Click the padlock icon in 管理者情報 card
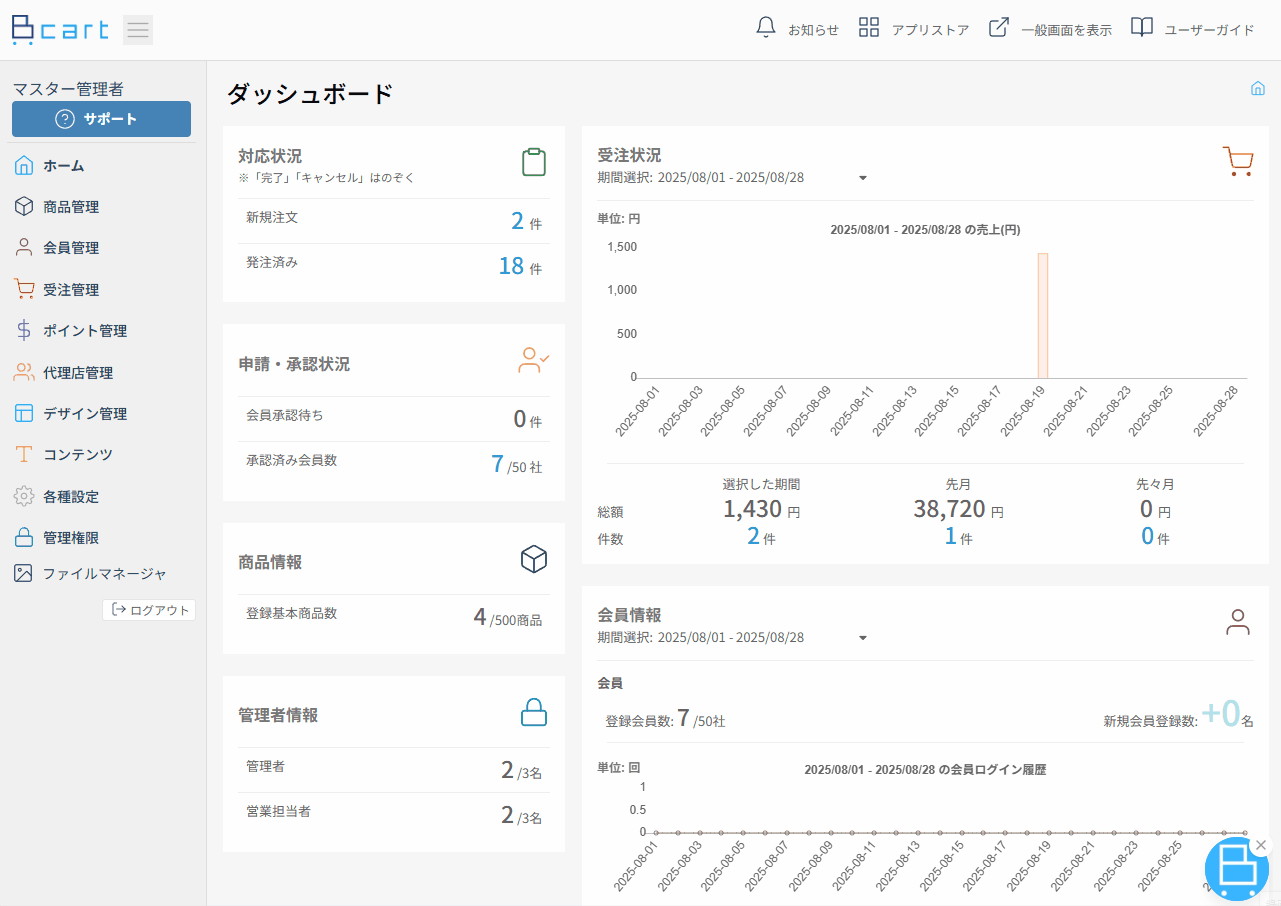The height and width of the screenshot is (906, 1281). pyautogui.click(x=534, y=712)
